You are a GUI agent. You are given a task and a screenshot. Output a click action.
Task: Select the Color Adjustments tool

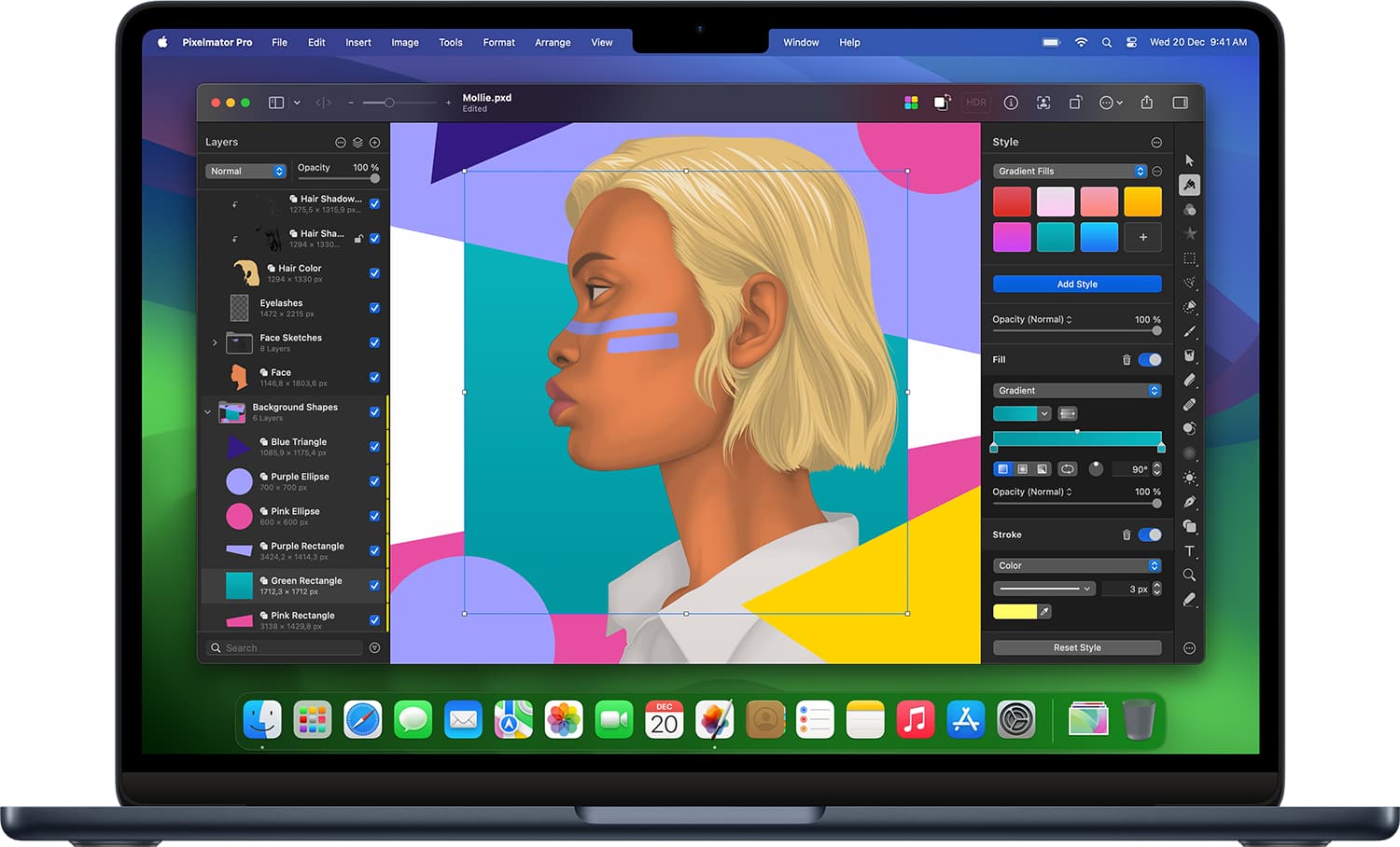click(1189, 210)
